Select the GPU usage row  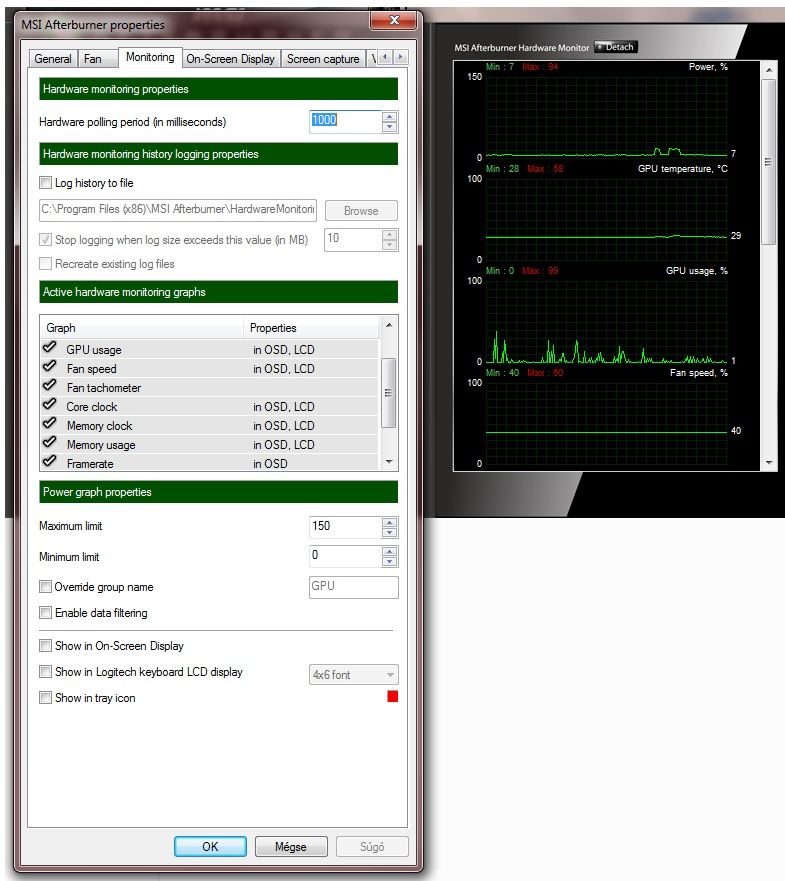click(x=209, y=349)
